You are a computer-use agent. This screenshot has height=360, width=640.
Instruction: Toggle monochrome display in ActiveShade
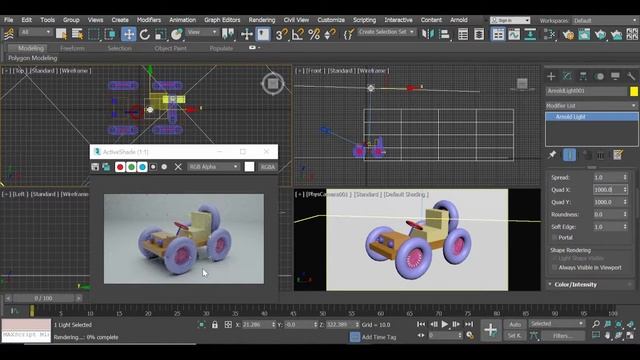(x=164, y=167)
